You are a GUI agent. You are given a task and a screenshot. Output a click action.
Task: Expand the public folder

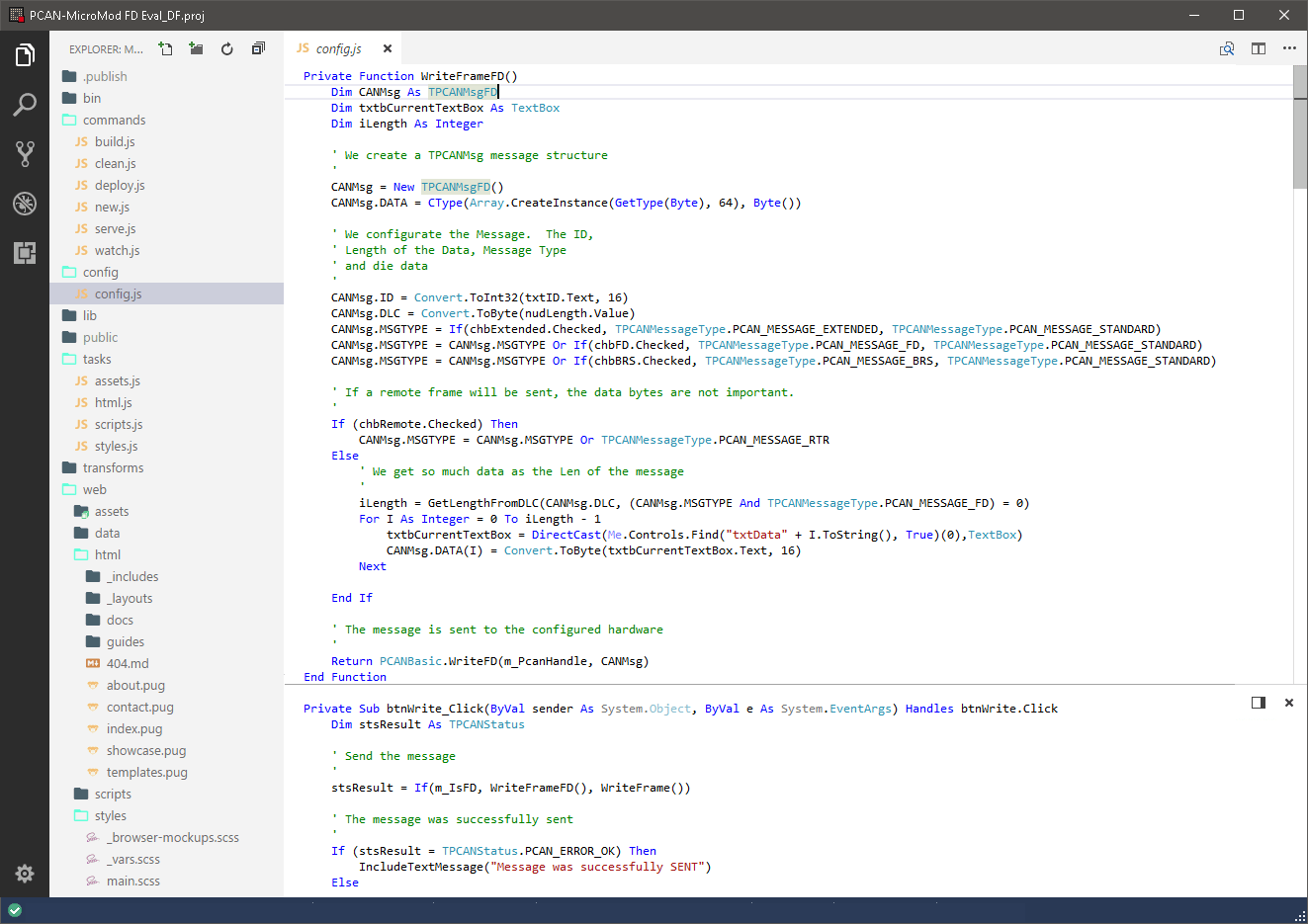(x=166, y=337)
